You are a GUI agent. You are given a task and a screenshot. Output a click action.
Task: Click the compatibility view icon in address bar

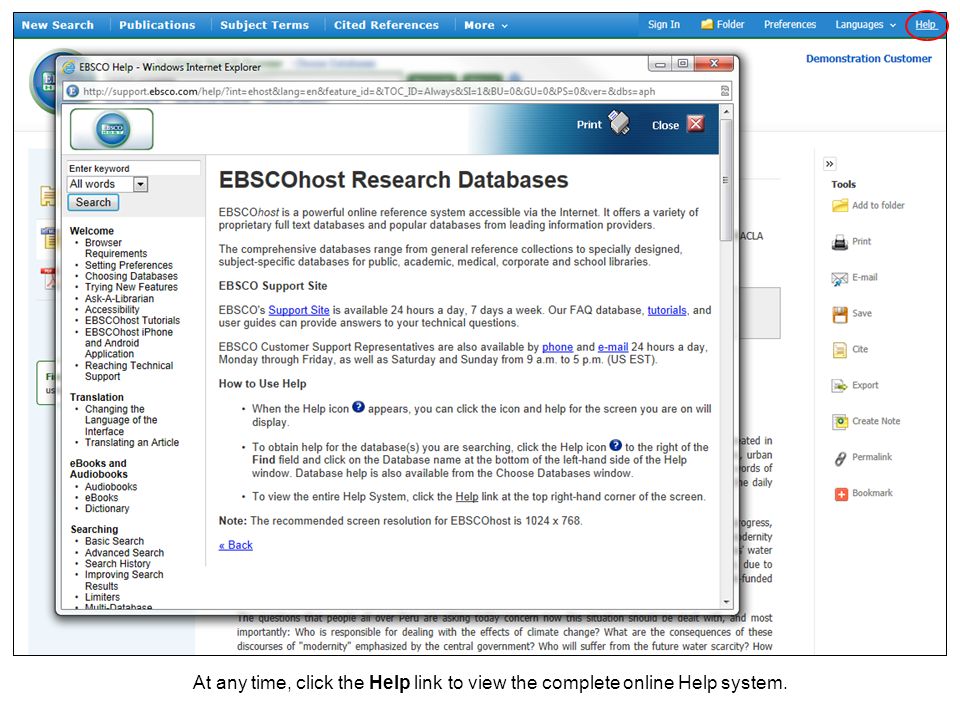725,91
